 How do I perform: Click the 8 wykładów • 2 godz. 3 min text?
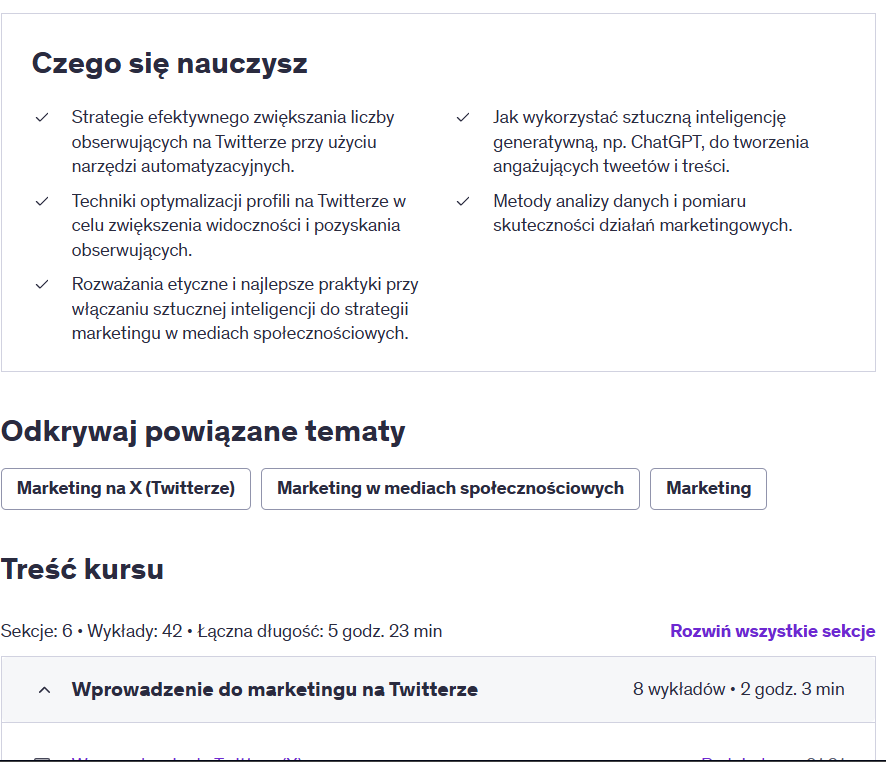[x=739, y=689]
